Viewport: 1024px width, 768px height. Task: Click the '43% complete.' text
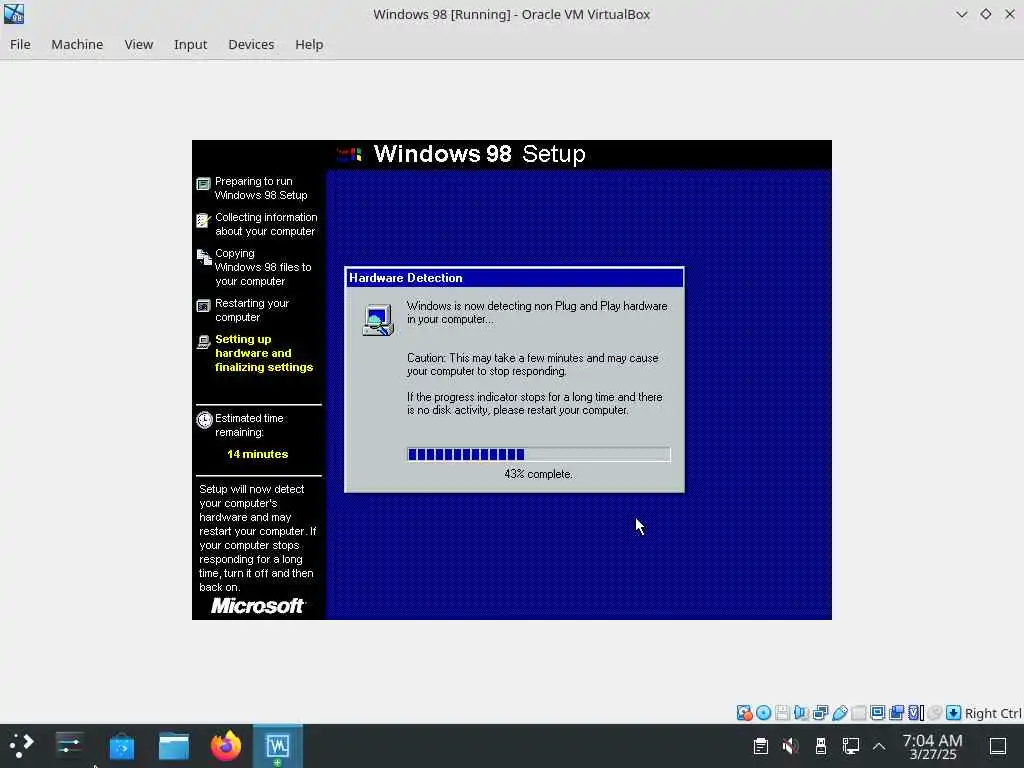tap(538, 474)
